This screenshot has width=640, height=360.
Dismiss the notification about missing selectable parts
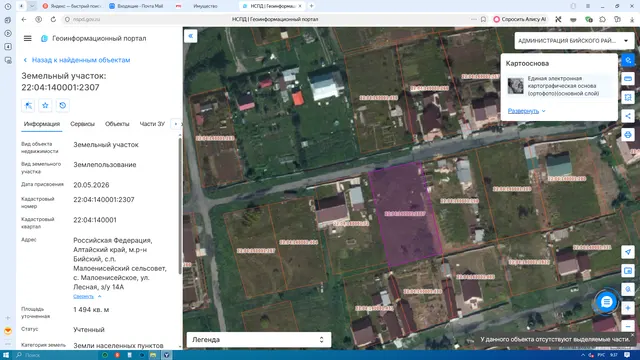(632, 335)
